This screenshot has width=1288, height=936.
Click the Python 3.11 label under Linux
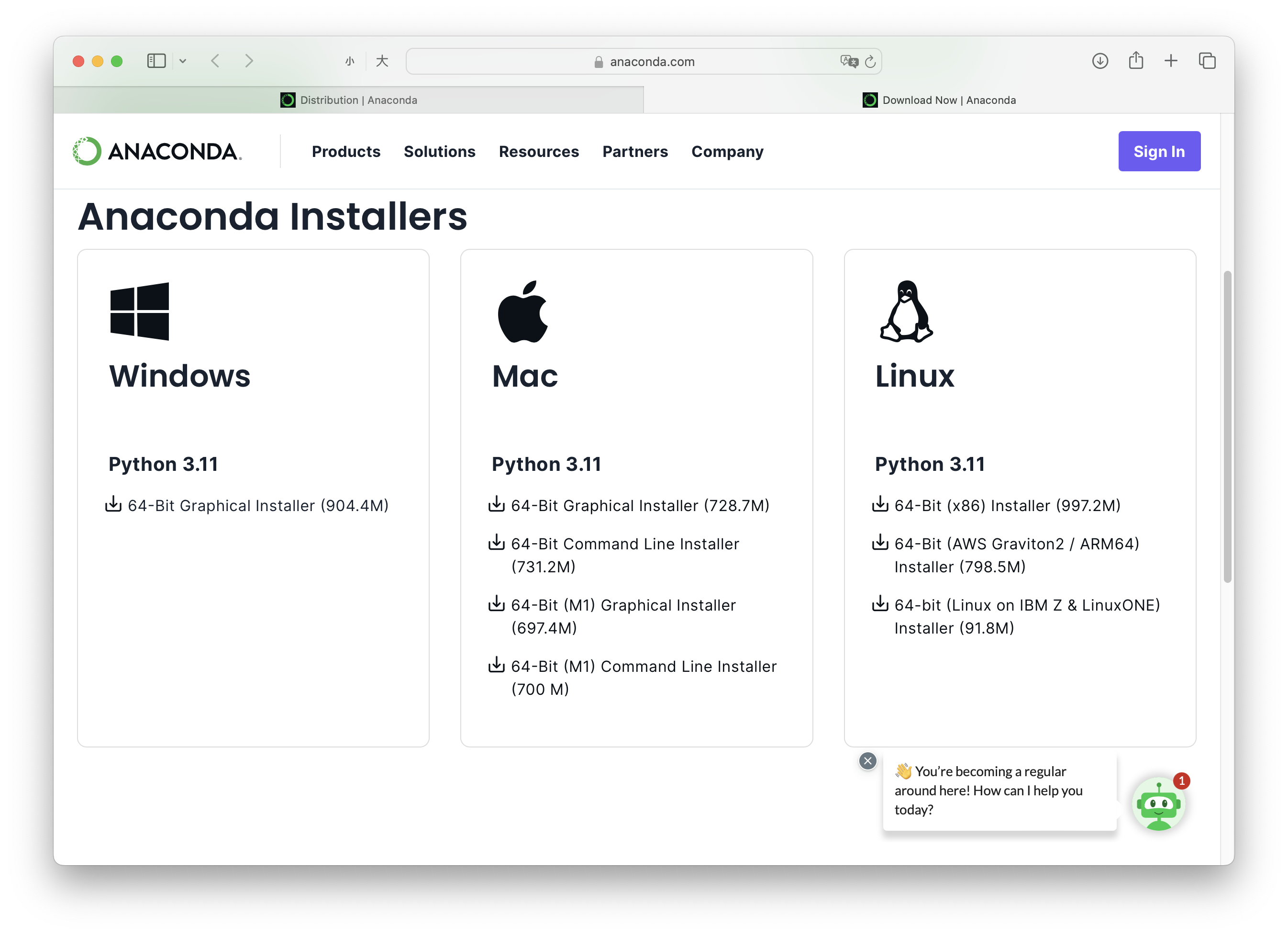[930, 465]
